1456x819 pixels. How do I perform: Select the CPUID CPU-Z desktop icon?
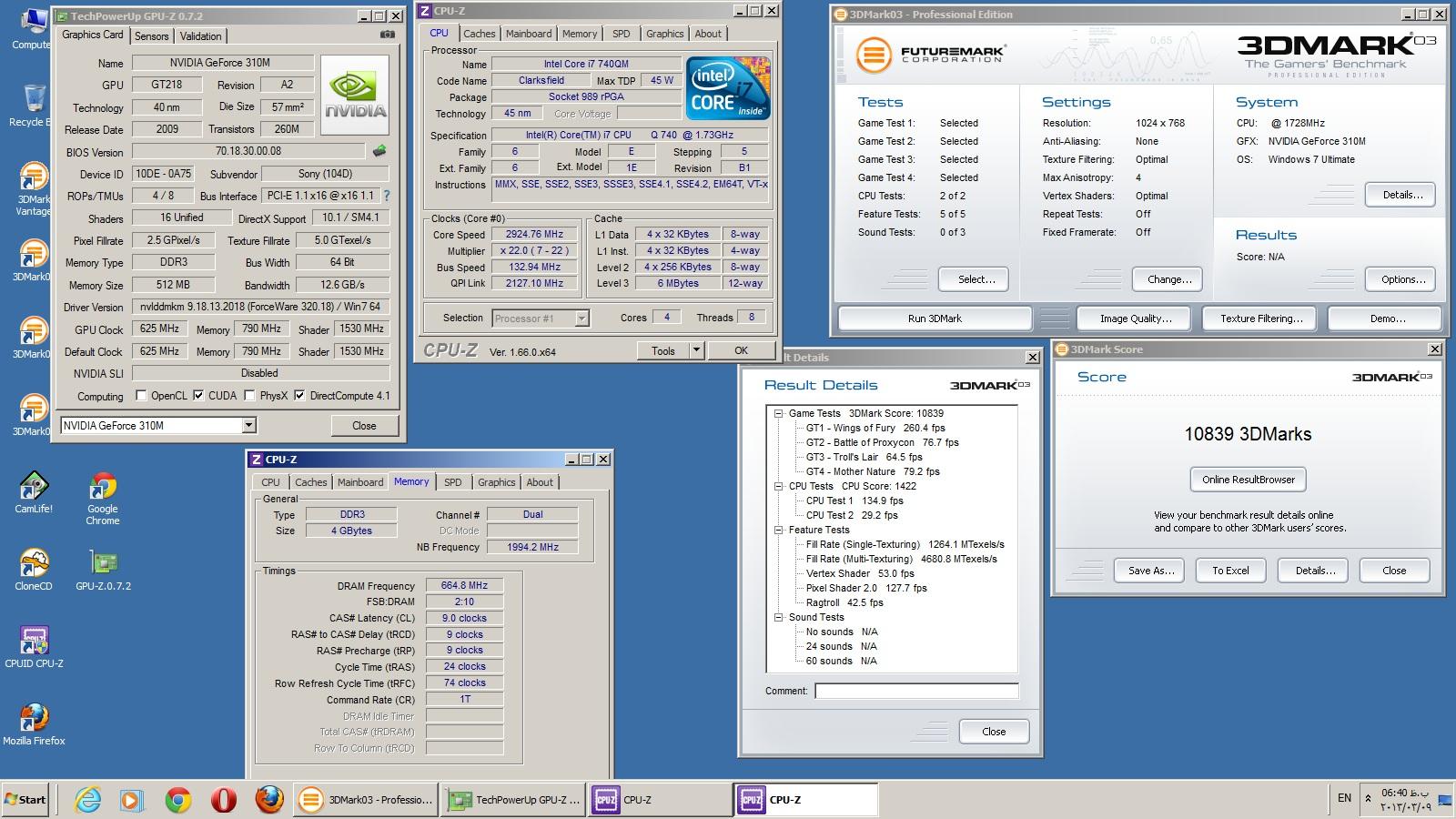coord(34,647)
